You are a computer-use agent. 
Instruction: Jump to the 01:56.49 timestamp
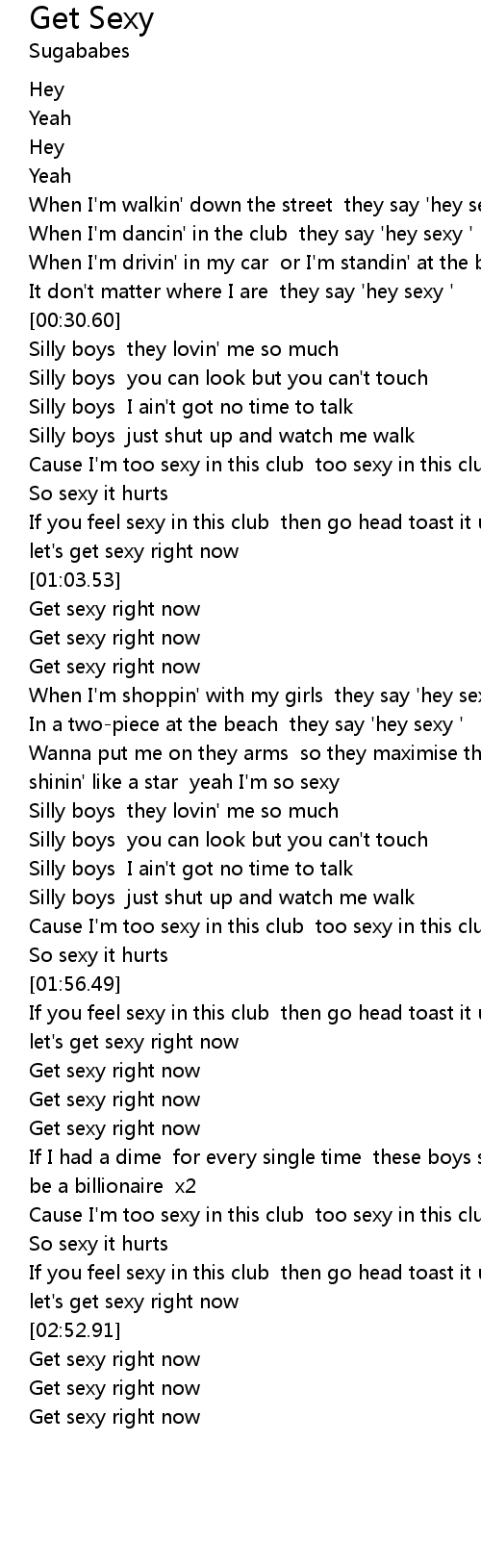(75, 984)
